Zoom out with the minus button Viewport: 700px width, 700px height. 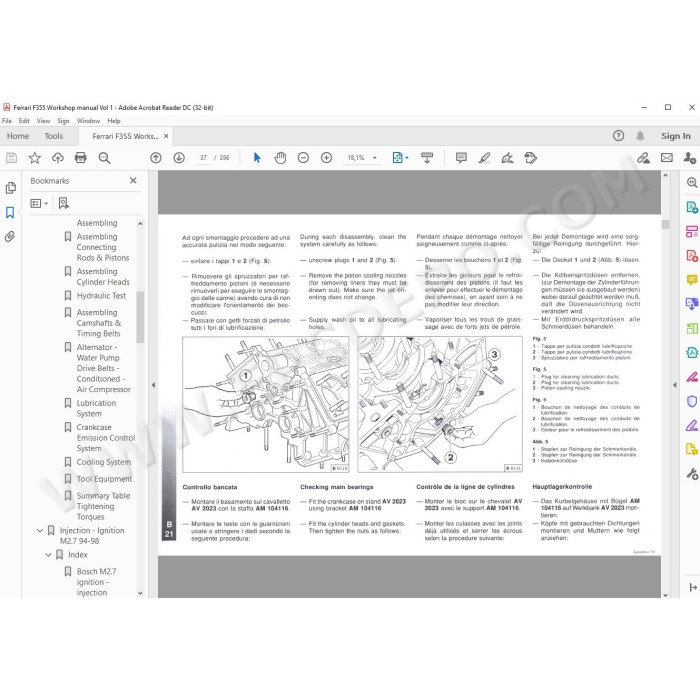tap(303, 158)
